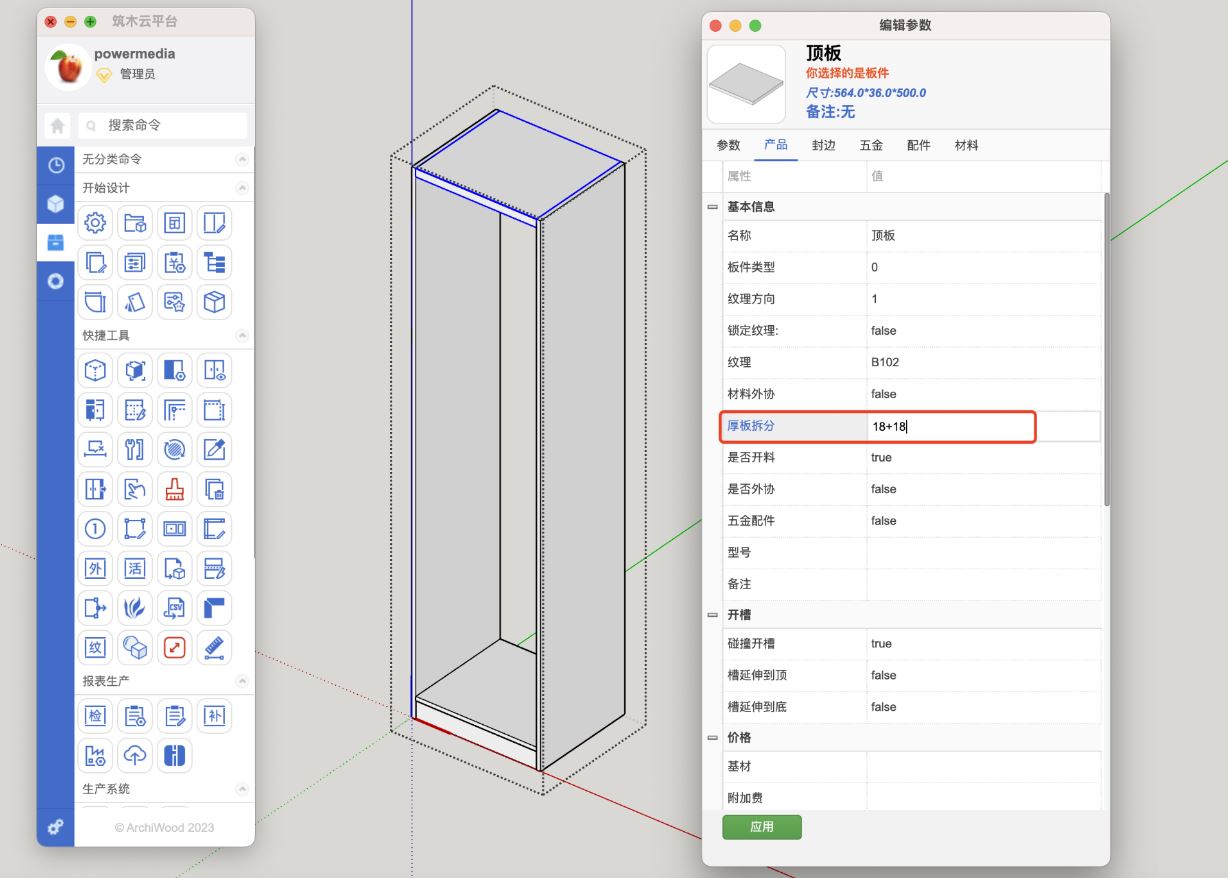The width and height of the screenshot is (1228, 878).
Task: Collapse the 基本信息 property group
Action: pos(713,207)
